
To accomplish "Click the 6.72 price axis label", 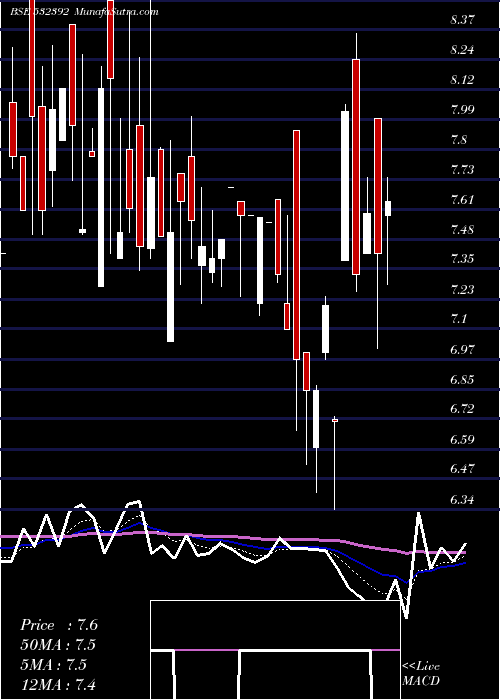I will pyautogui.click(x=462, y=409).
